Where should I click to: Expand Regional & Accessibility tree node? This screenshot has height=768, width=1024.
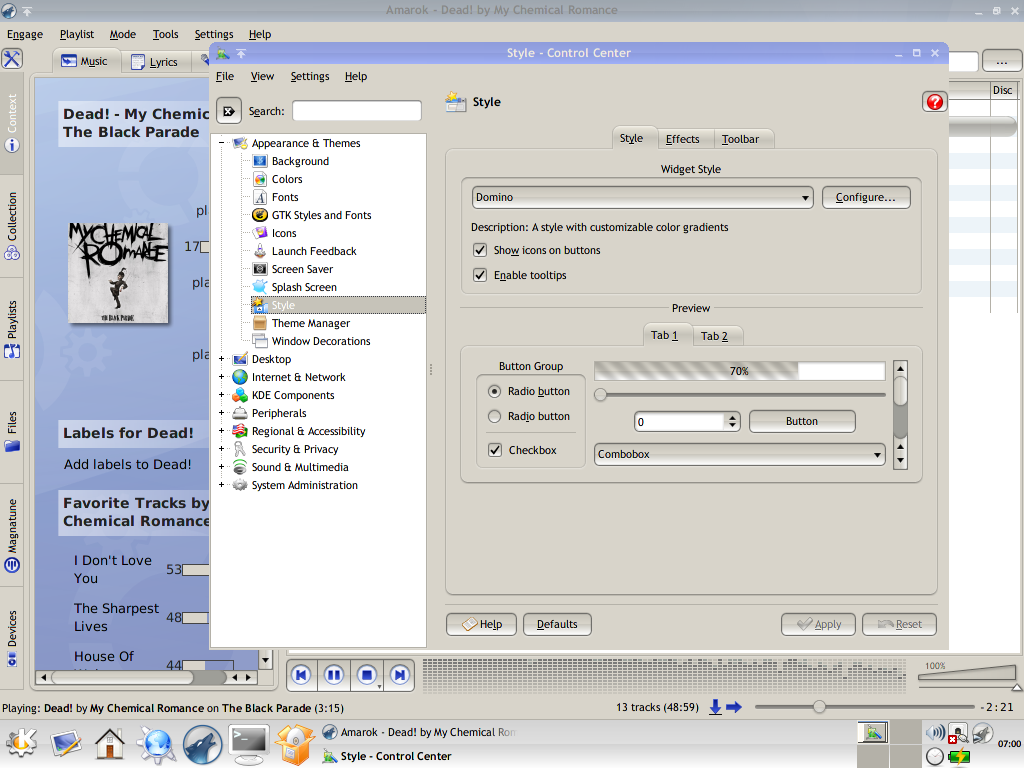pyautogui.click(x=221, y=431)
